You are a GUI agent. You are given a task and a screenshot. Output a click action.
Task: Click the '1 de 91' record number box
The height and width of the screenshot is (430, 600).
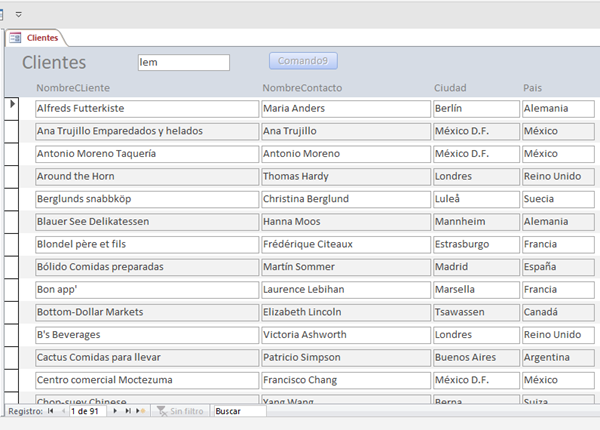(x=88, y=411)
